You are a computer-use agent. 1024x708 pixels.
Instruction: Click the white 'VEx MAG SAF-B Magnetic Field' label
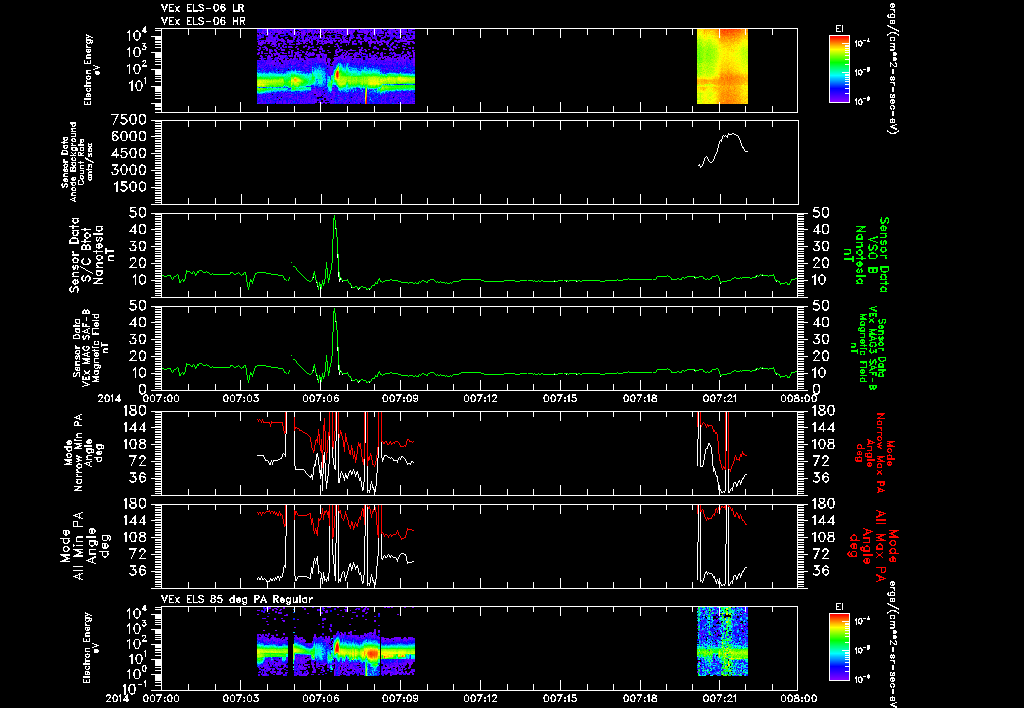[91, 346]
